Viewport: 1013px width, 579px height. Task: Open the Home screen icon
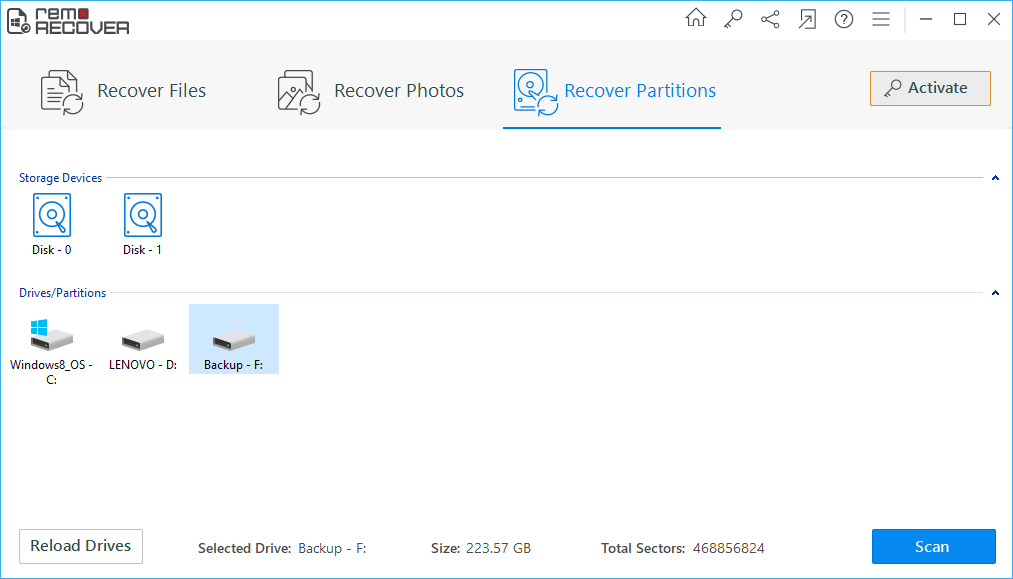point(695,19)
